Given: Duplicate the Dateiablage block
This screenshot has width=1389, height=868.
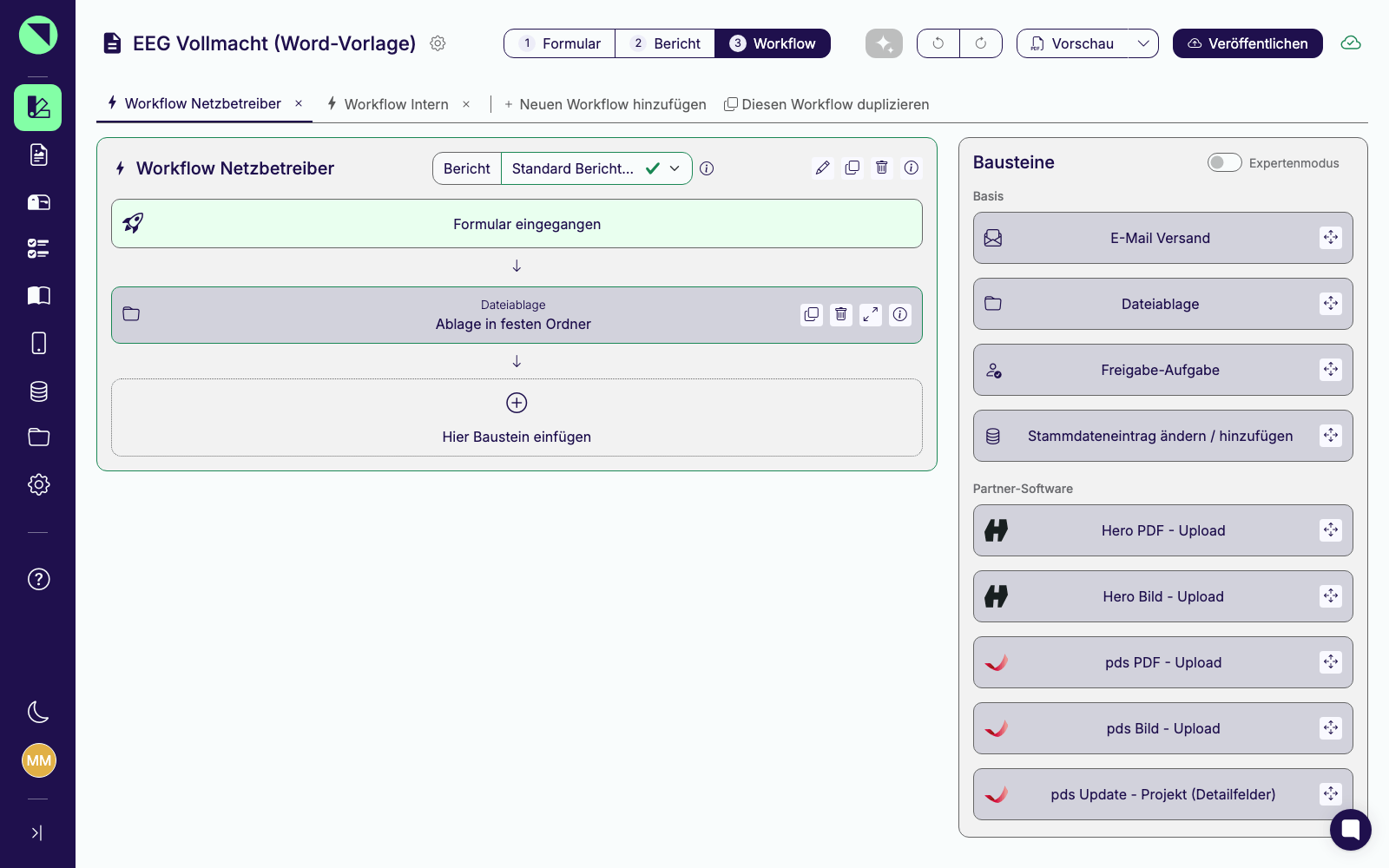Looking at the screenshot, I should 812,314.
